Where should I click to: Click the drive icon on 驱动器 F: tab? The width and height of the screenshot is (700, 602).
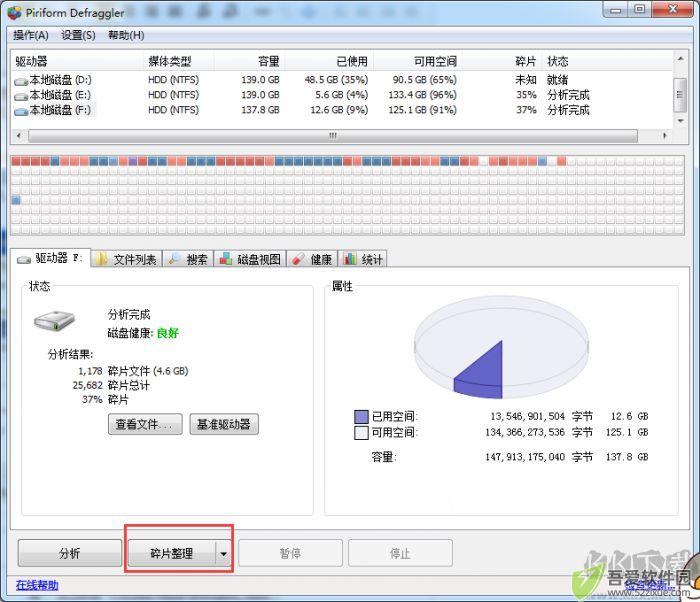click(x=24, y=259)
